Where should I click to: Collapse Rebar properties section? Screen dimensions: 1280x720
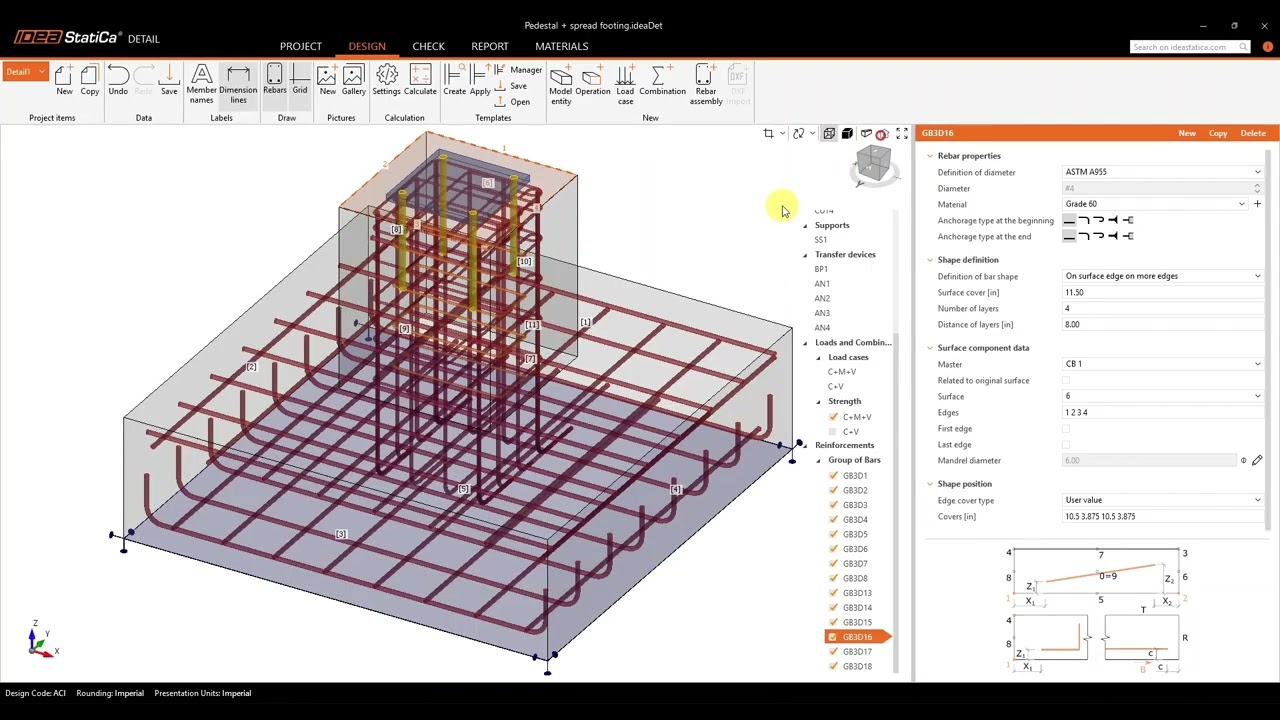tap(930, 156)
